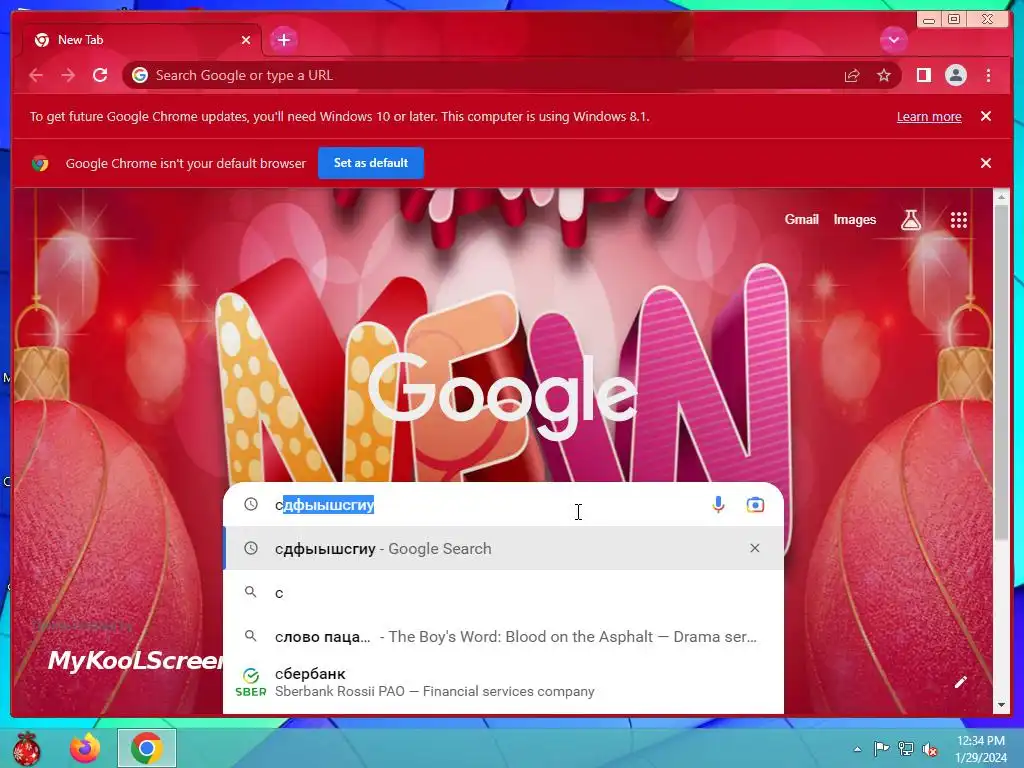The width and height of the screenshot is (1024, 768).
Task: Click the muted volume tray icon
Action: (929, 749)
